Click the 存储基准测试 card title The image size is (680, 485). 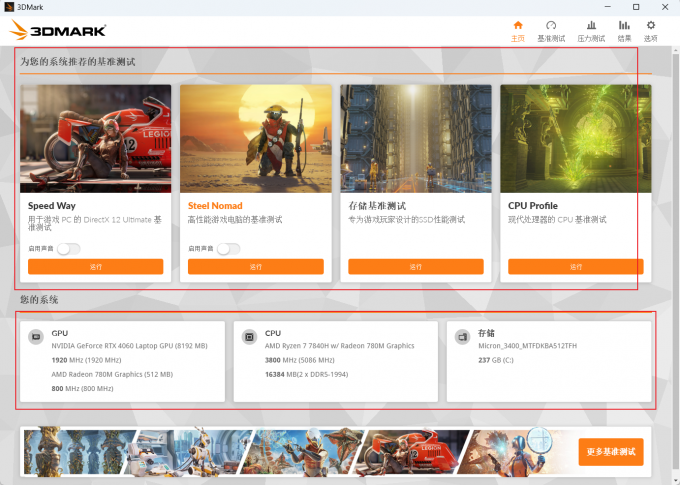pyautogui.click(x=377, y=206)
